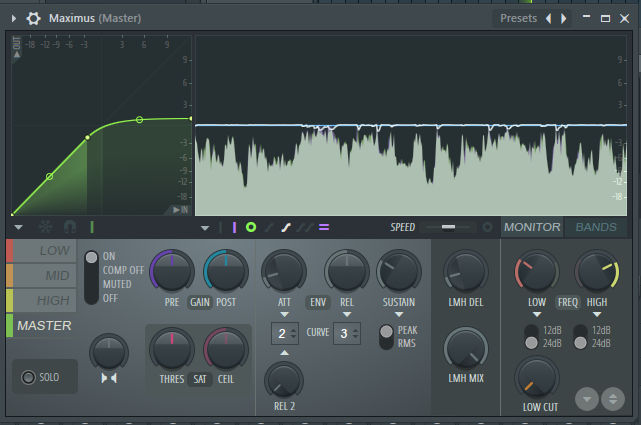The height and width of the screenshot is (425, 641).
Task: Toggle the freeze snowflake icon
Action: (x=45, y=226)
